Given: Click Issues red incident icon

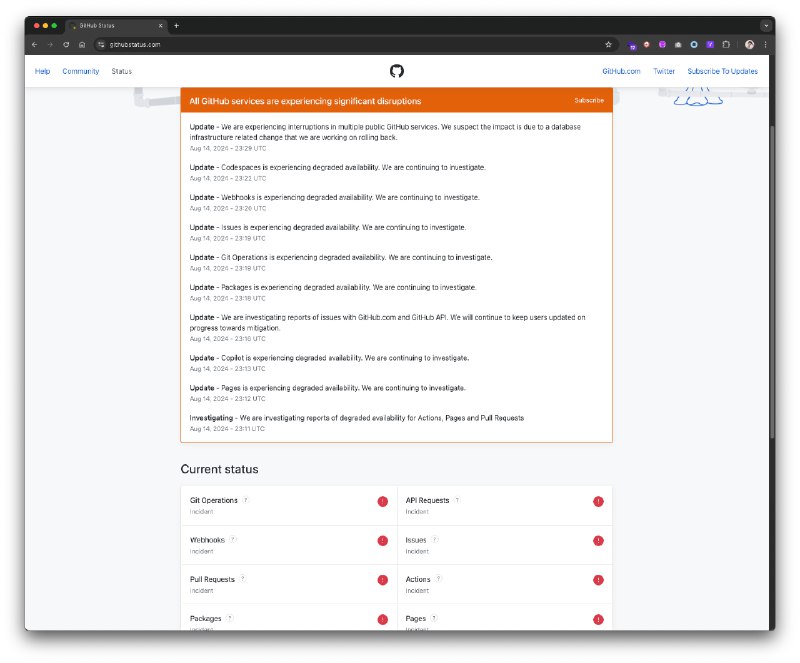Looking at the screenshot, I should point(598,541).
